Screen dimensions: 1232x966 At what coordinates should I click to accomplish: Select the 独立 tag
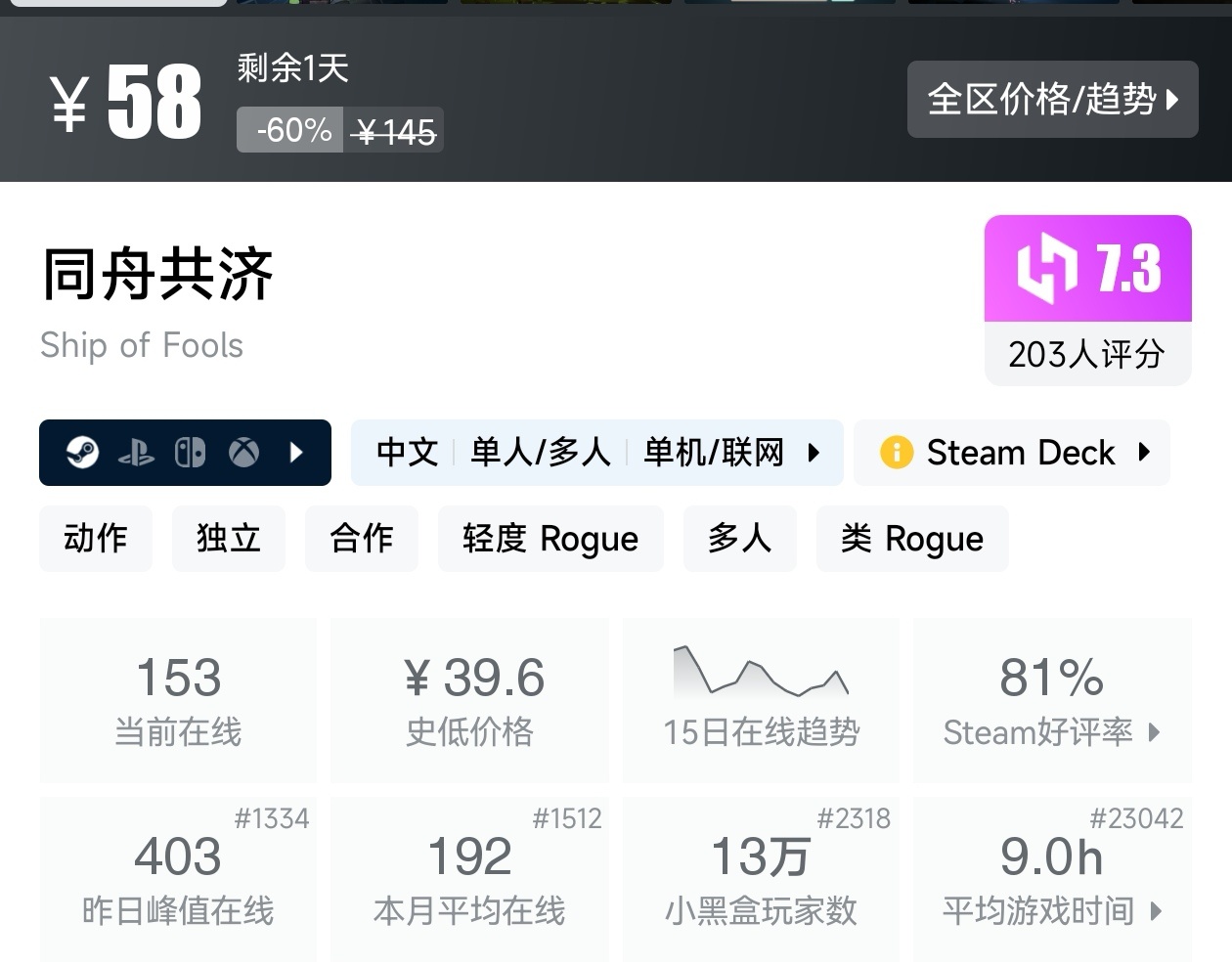[229, 539]
